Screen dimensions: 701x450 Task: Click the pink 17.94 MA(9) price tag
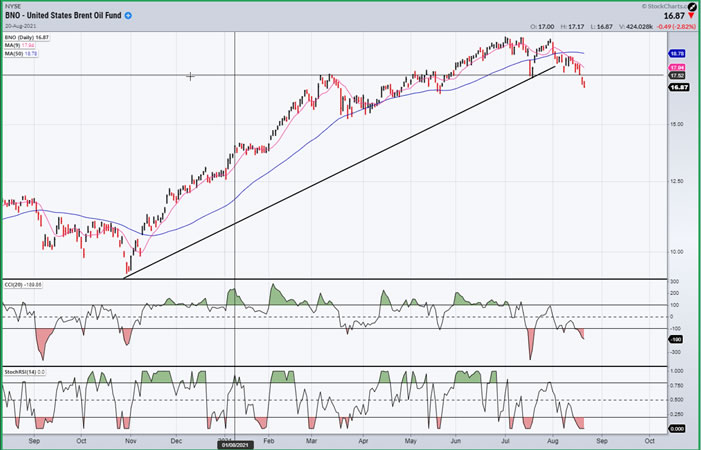(x=676, y=67)
